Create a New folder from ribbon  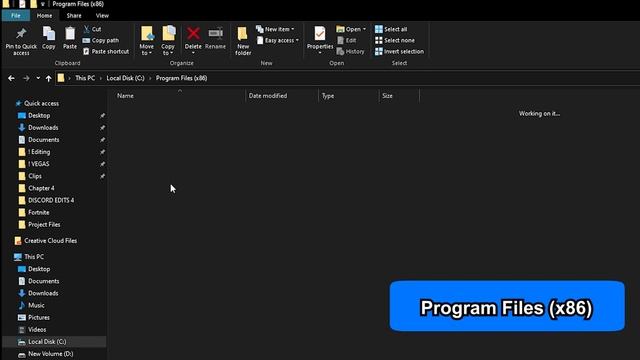point(243,41)
